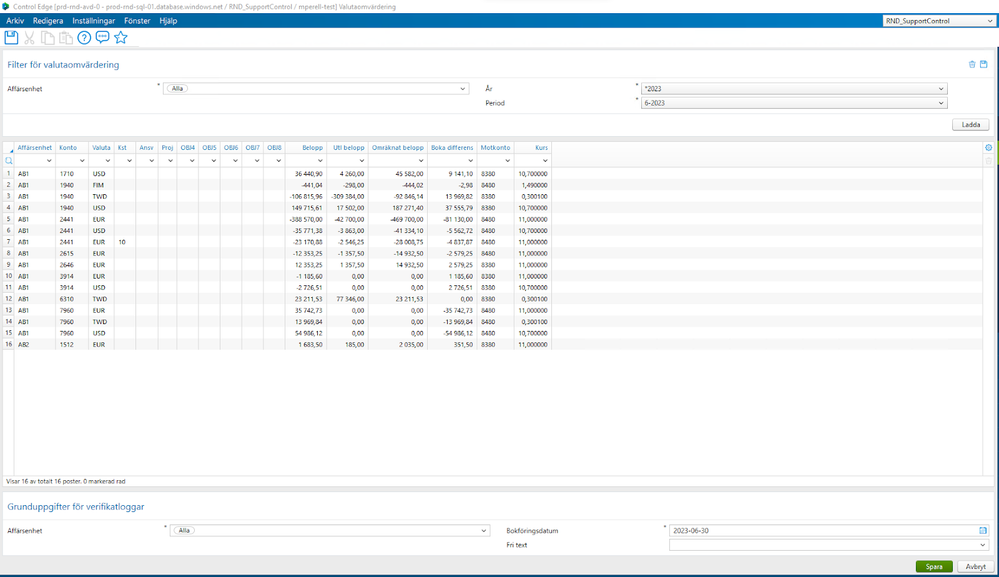Click the Ladda button
999x577 pixels.
point(970,125)
